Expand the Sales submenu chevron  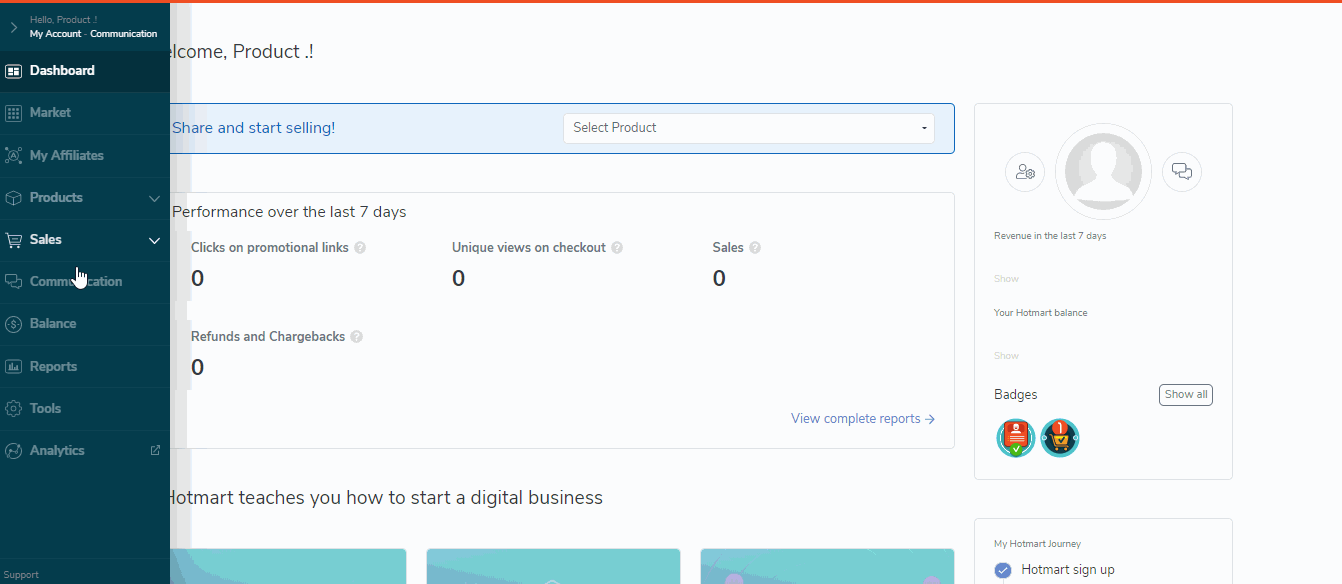point(154,240)
